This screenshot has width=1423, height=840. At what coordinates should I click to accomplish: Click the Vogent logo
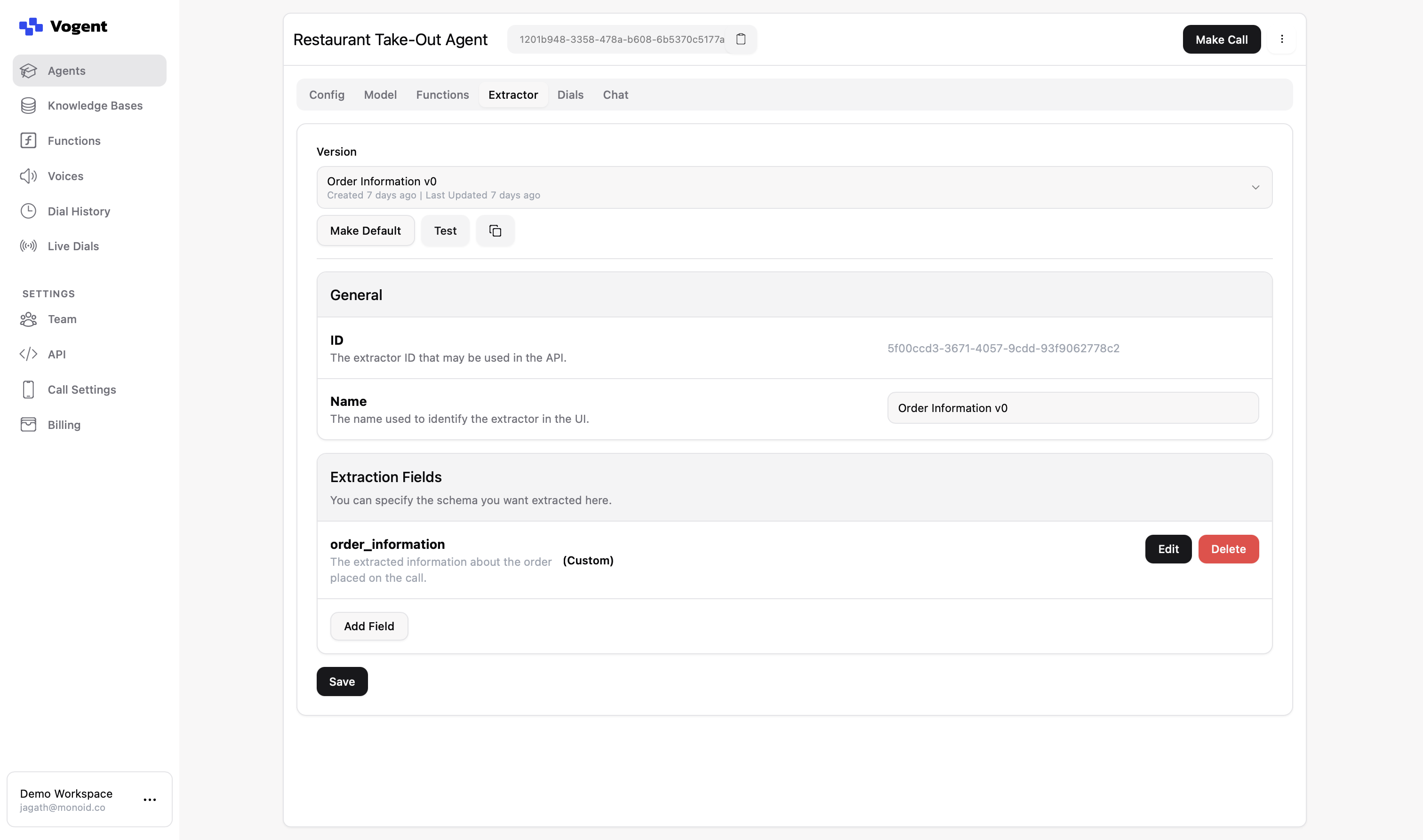(63, 26)
